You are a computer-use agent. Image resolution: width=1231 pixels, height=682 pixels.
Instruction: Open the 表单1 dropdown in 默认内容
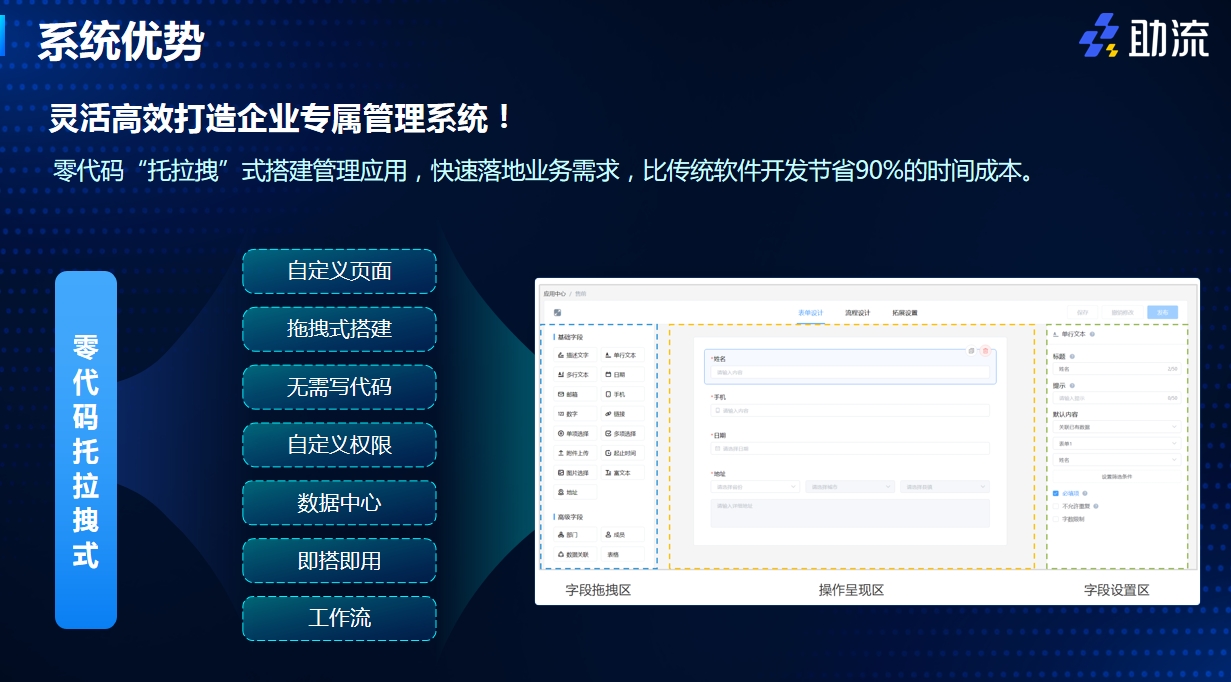(x=1116, y=443)
